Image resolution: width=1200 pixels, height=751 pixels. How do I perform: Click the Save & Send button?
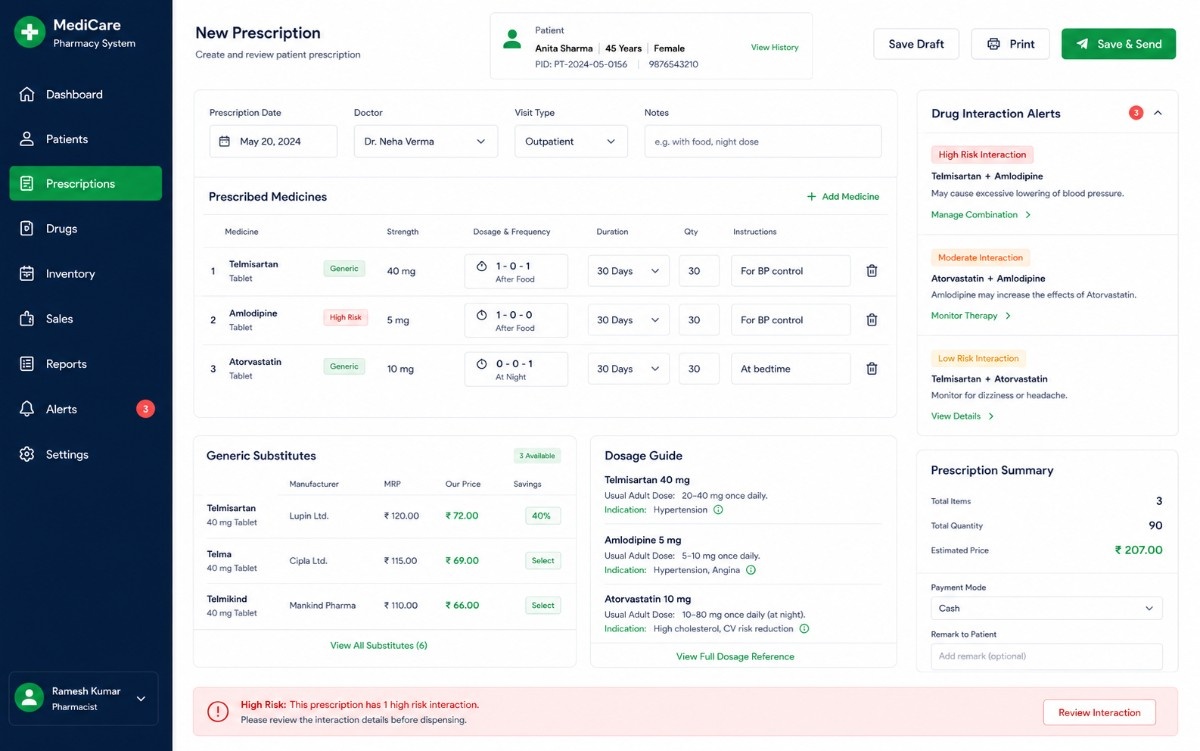[x=1119, y=44]
